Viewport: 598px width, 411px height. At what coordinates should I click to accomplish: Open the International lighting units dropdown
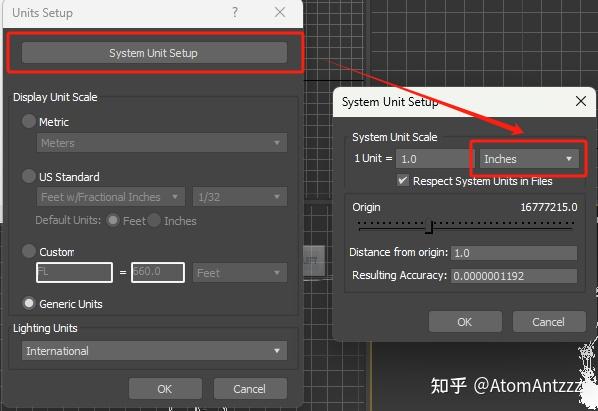pos(154,351)
